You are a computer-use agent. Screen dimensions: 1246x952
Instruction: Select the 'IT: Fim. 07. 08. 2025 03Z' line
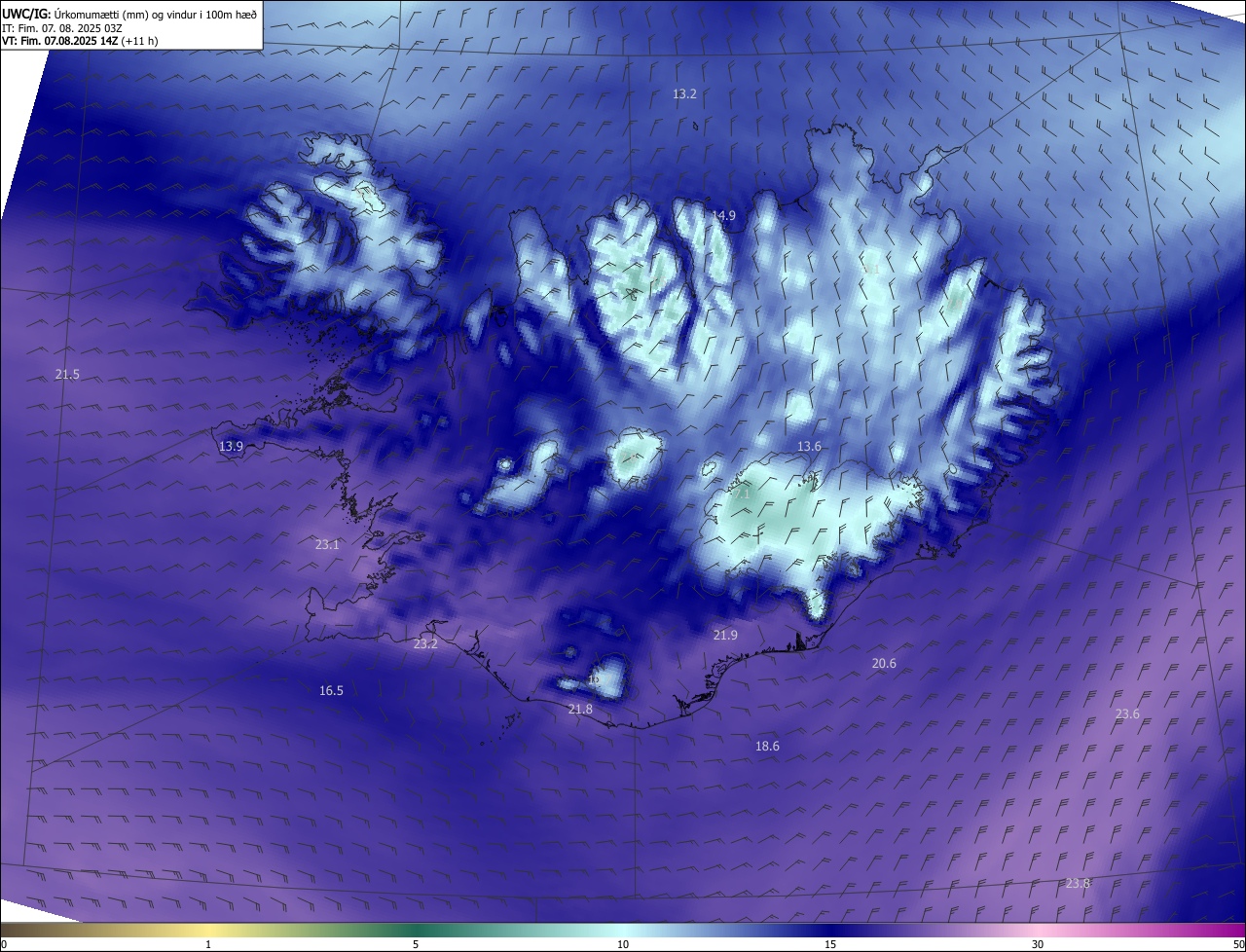61,28
